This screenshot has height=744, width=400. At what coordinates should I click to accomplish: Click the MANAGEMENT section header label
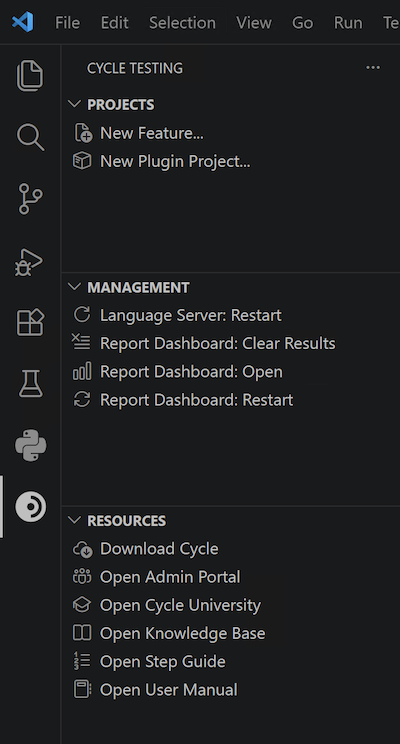[138, 287]
